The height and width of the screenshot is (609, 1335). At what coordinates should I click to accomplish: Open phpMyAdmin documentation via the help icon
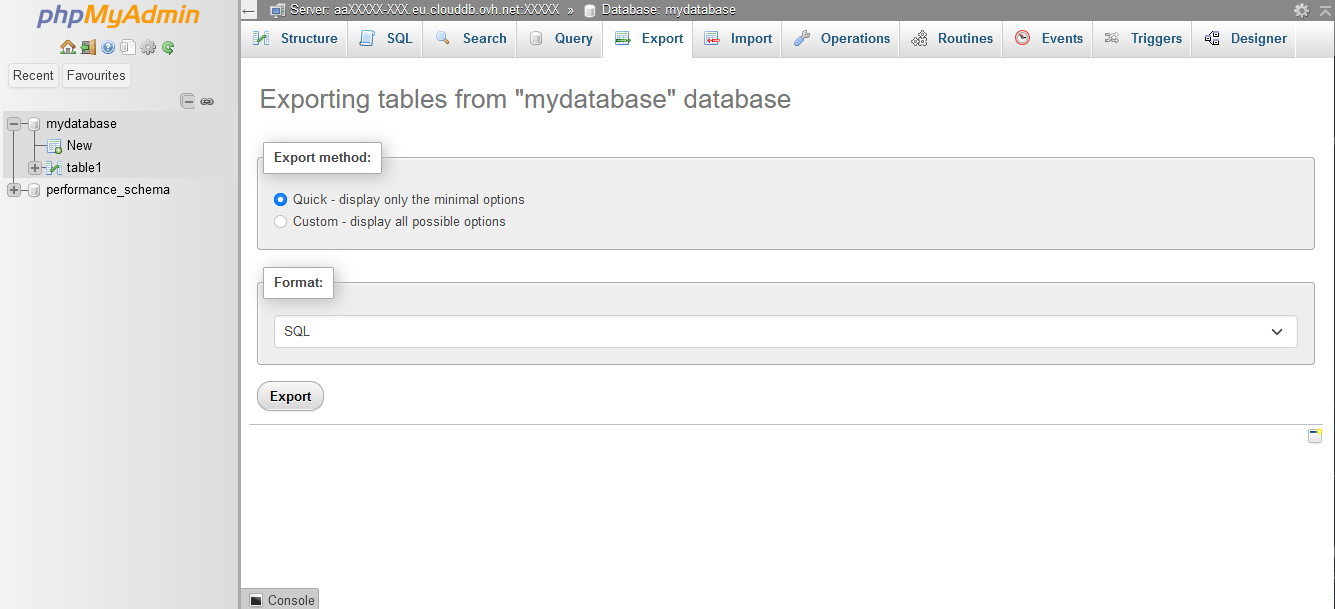point(107,47)
